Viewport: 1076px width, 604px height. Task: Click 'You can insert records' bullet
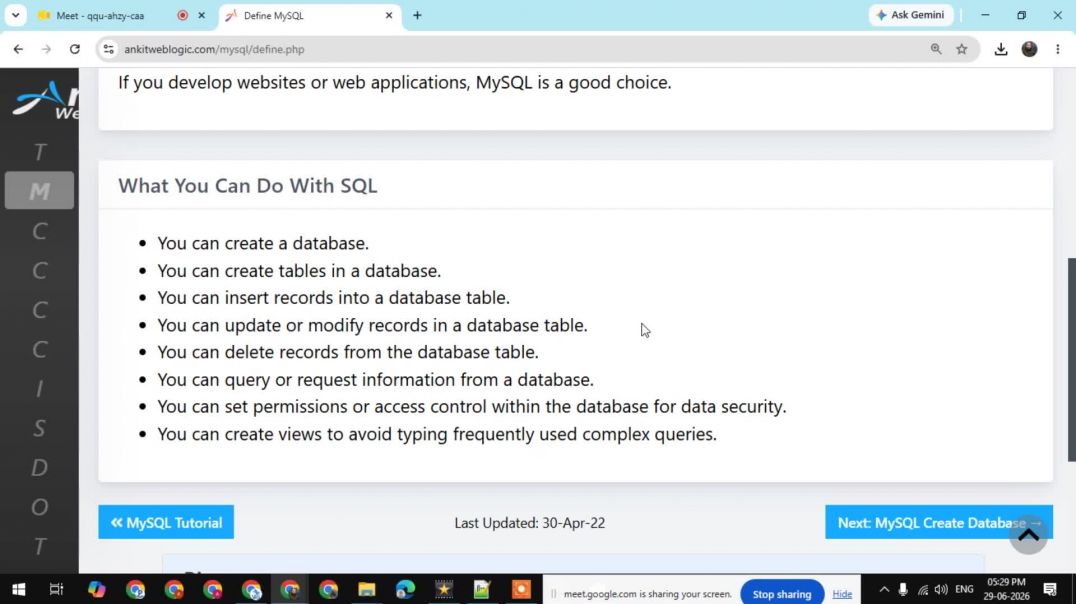pyautogui.click(x=334, y=298)
